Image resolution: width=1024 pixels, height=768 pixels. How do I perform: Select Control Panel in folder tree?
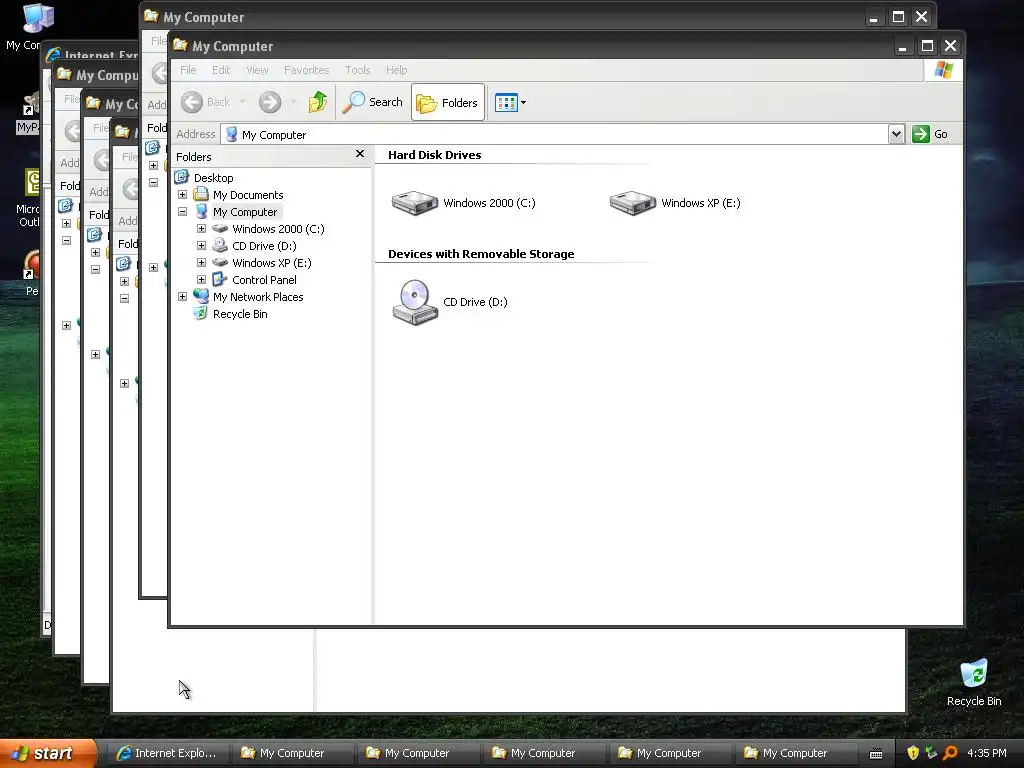(264, 280)
